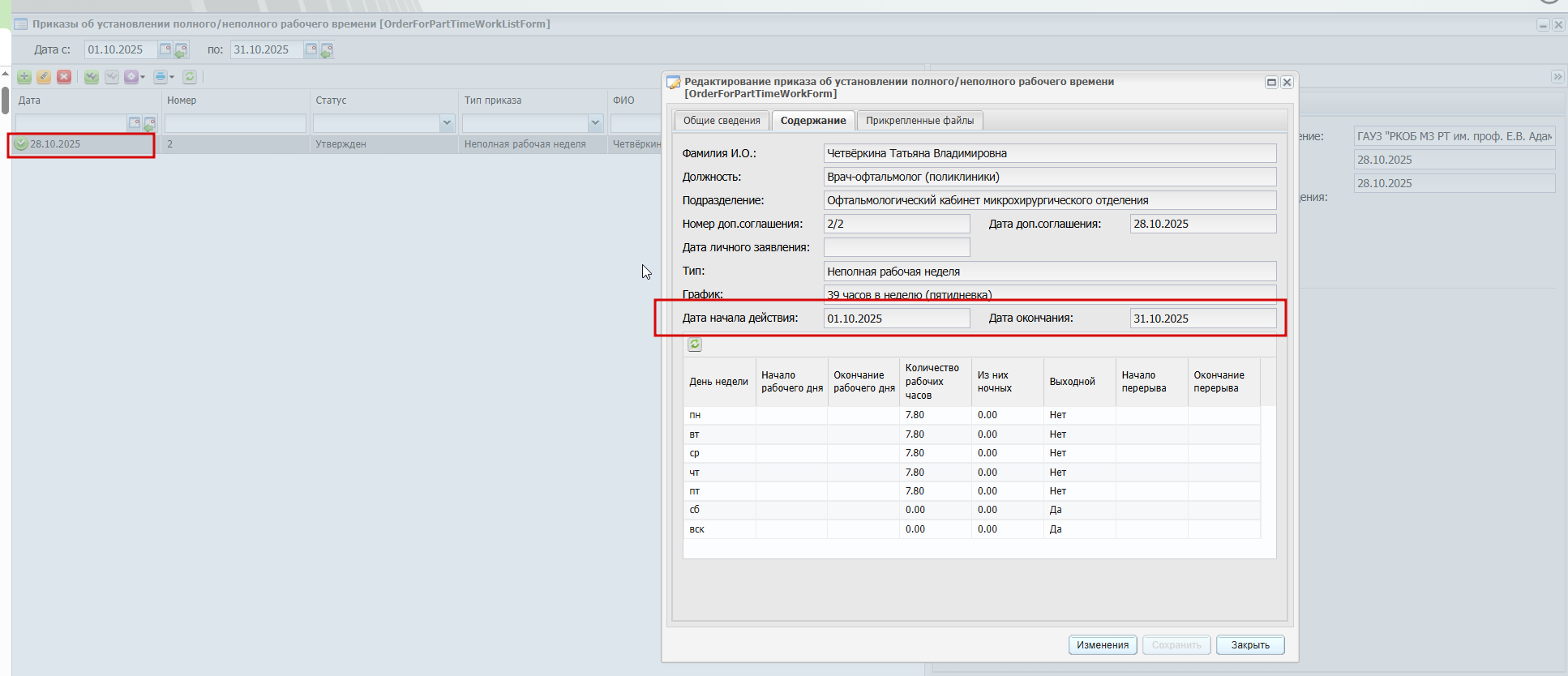Image resolution: width=1568 pixels, height=676 pixels.
Task: Switch to the 'Общие сведения' tab
Action: [722, 121]
